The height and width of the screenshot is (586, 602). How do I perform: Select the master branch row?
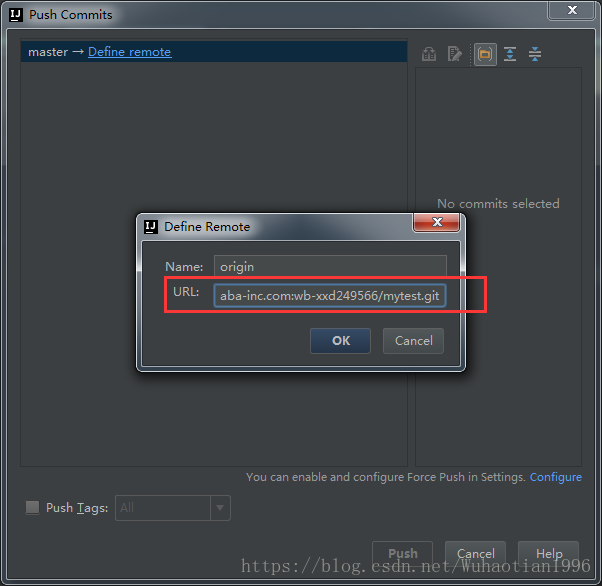pos(214,52)
